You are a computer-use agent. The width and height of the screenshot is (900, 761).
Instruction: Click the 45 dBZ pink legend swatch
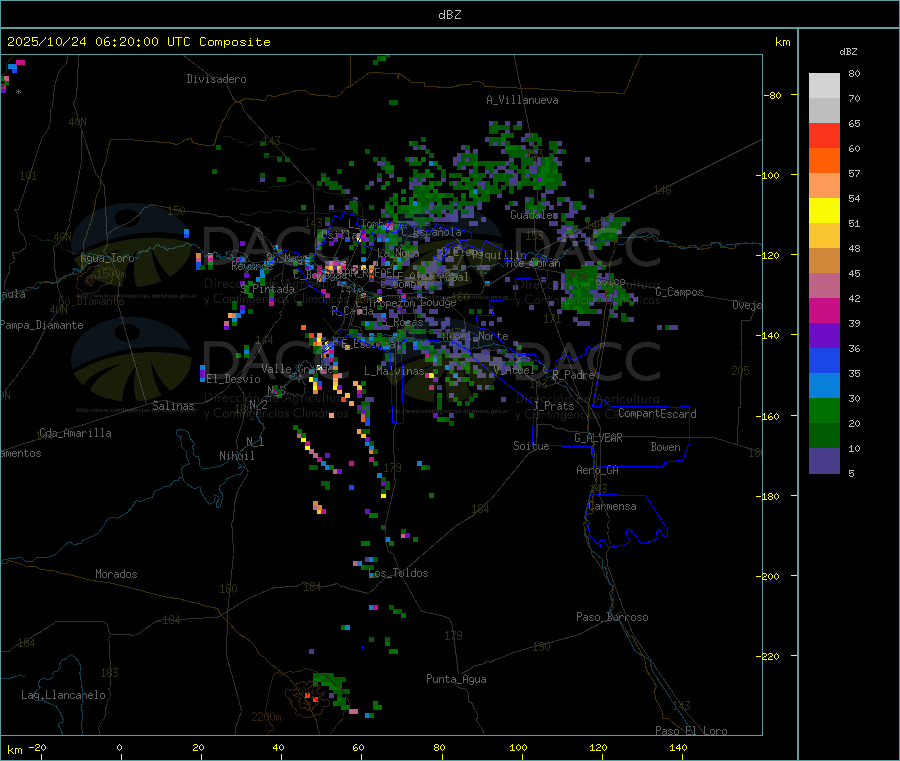[824, 286]
